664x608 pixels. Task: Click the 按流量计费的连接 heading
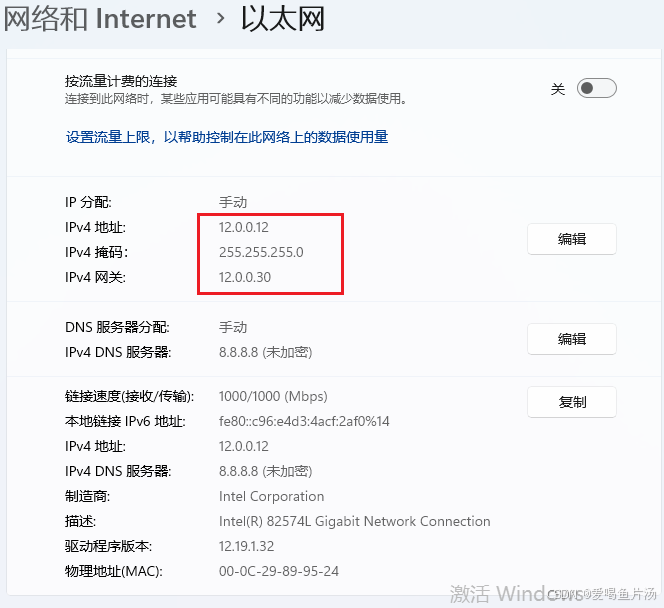click(x=121, y=81)
